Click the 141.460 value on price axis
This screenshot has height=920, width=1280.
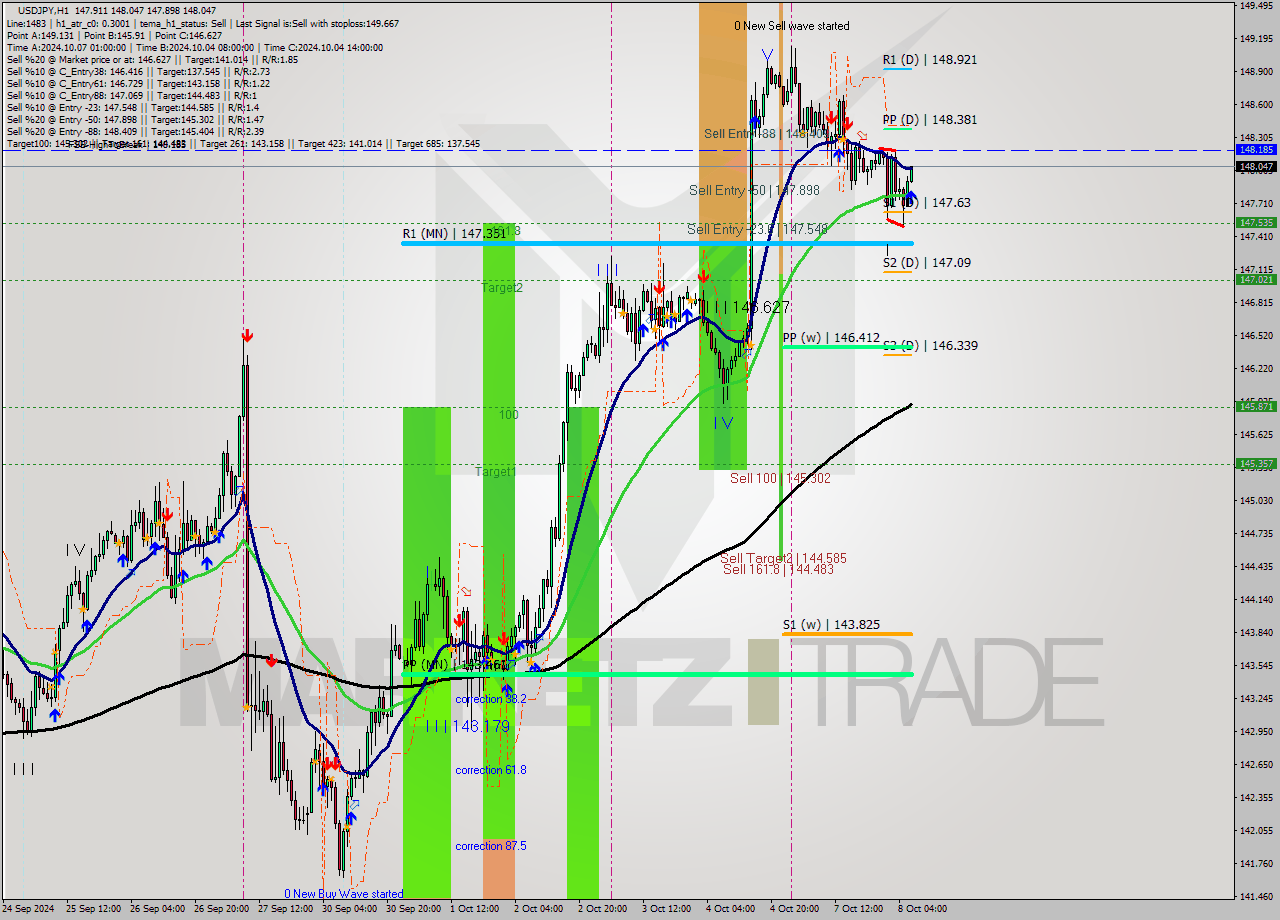[x=1256, y=896]
